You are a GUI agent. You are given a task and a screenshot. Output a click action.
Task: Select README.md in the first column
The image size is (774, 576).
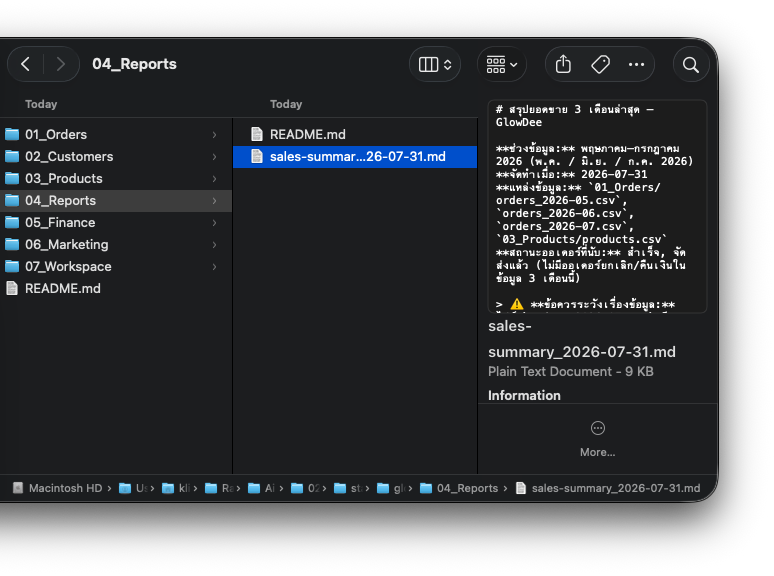point(116,288)
